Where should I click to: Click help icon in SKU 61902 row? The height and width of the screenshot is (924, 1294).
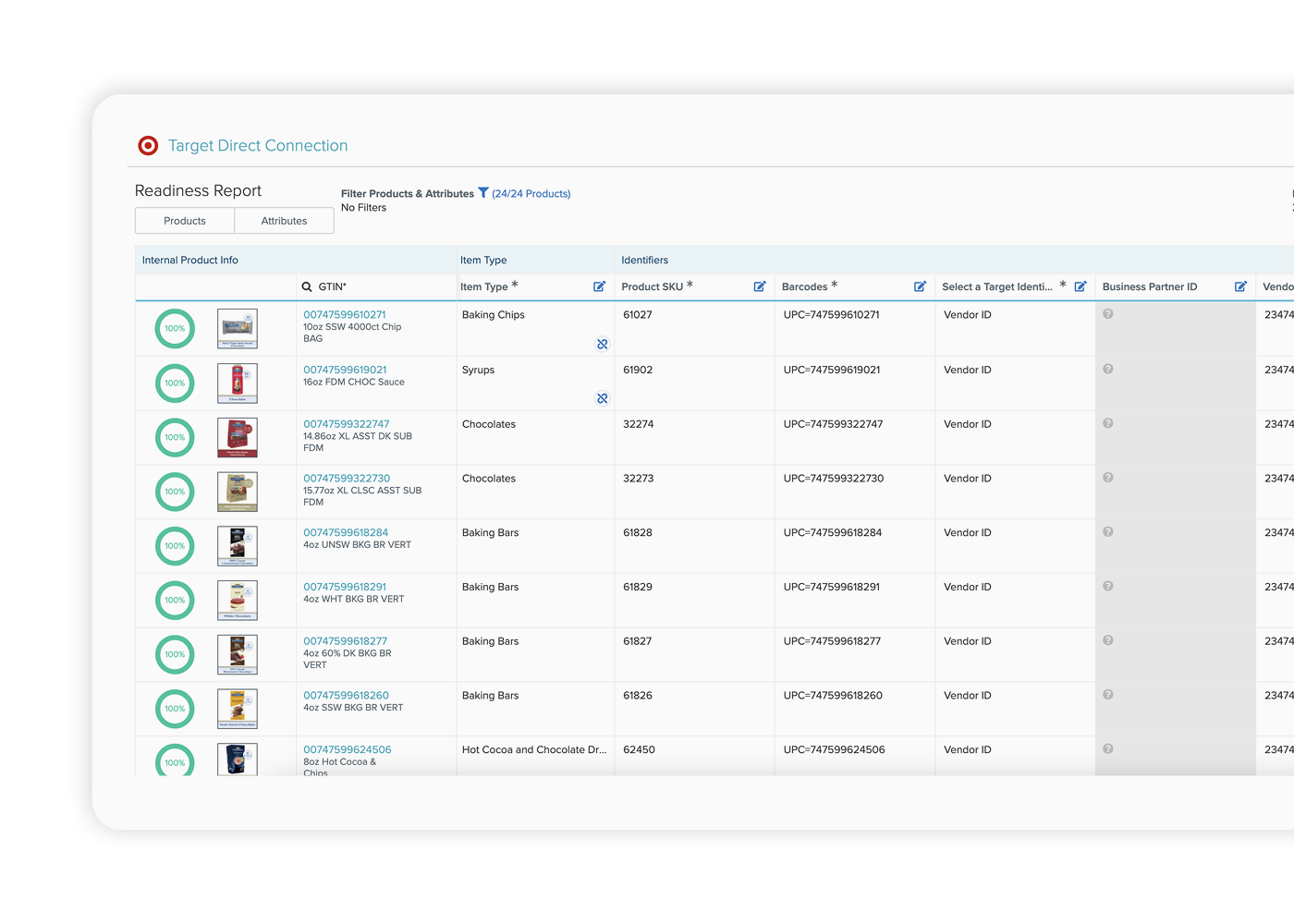coord(1108,369)
